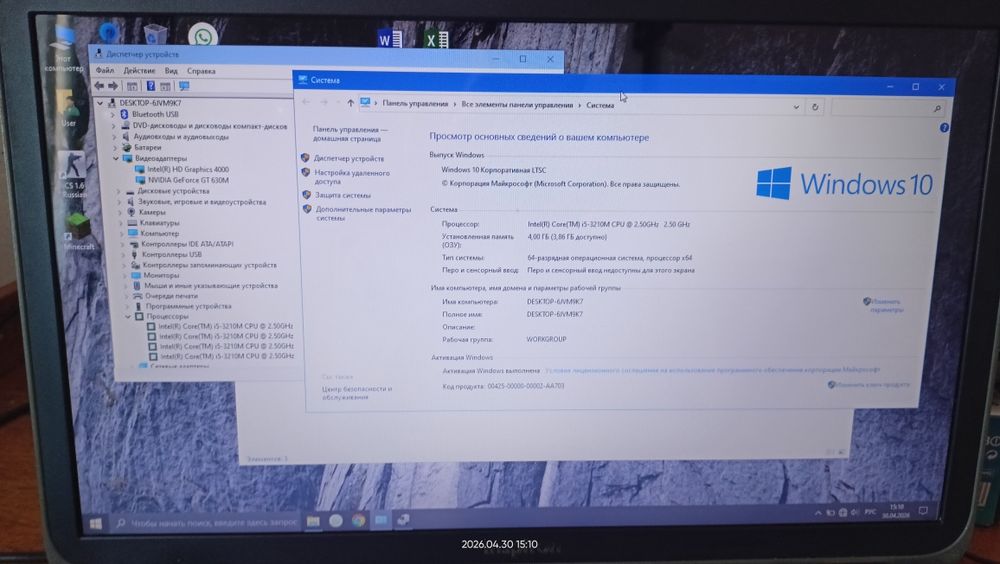Expand the Мониторы category
Screen dimensions: 1000x564
124,276
